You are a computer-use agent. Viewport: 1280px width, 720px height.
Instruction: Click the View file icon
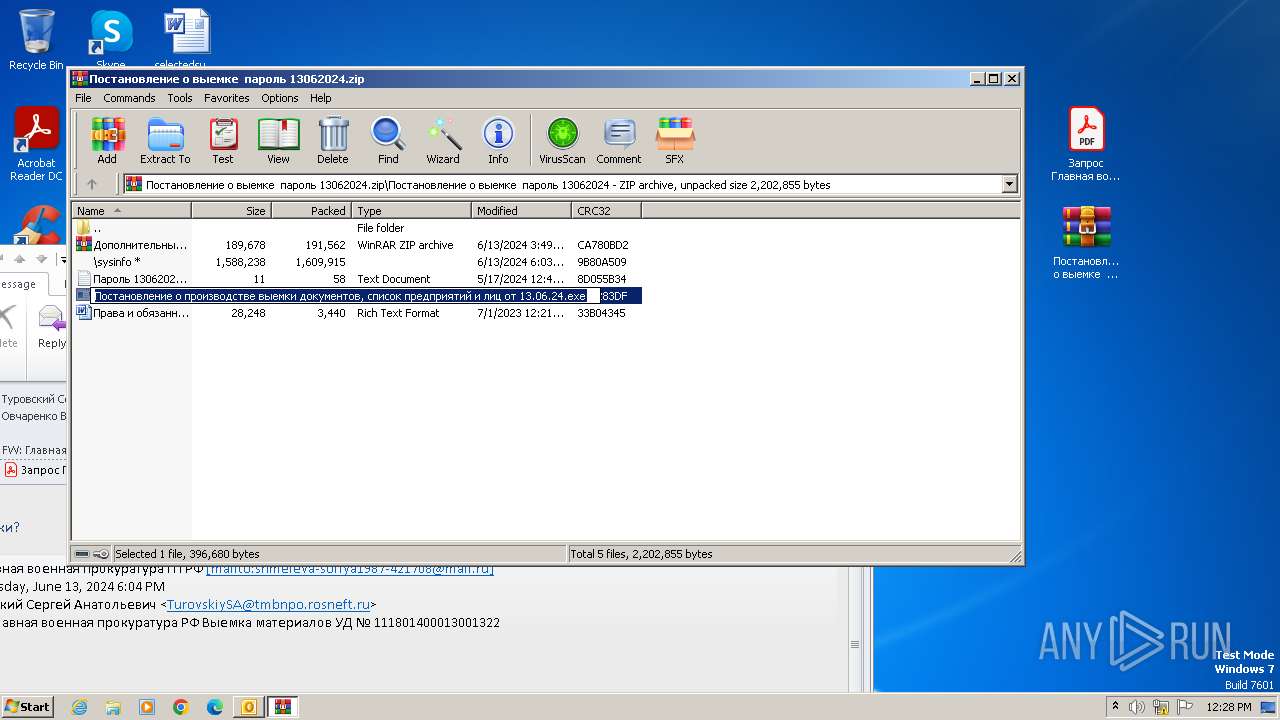[278, 140]
